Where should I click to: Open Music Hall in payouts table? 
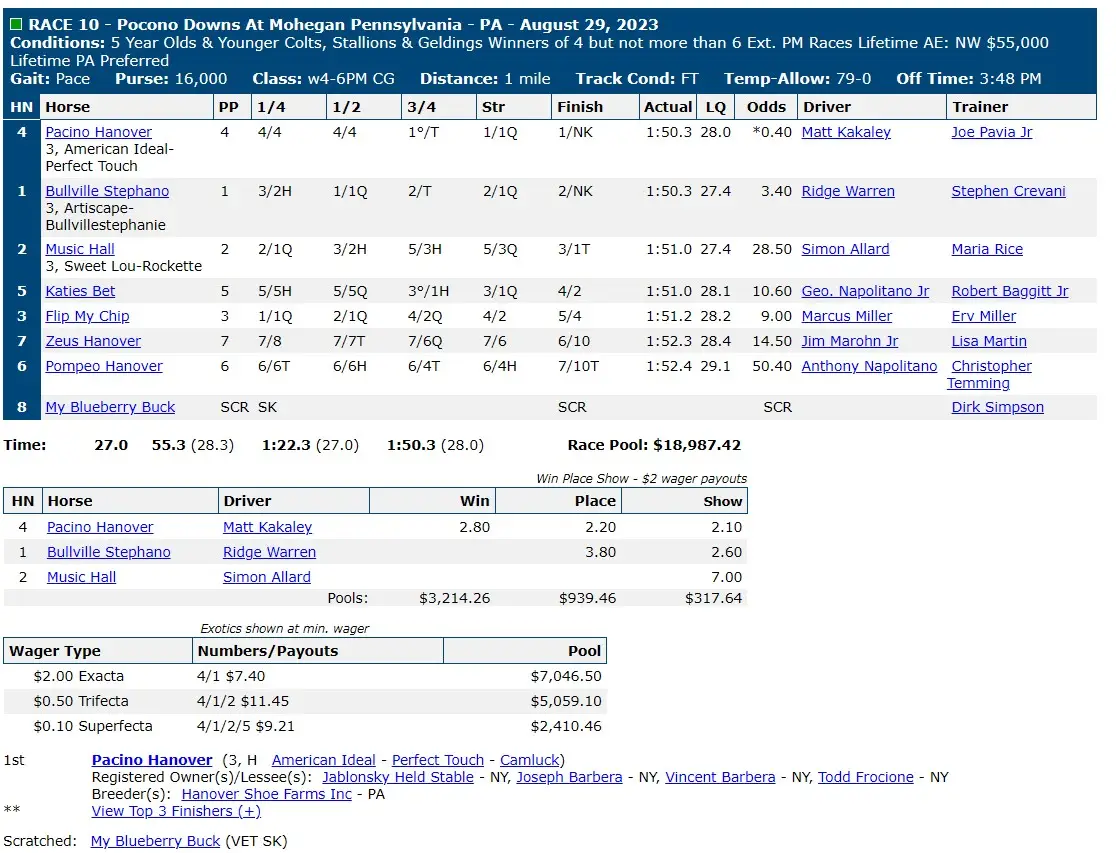[x=81, y=577]
